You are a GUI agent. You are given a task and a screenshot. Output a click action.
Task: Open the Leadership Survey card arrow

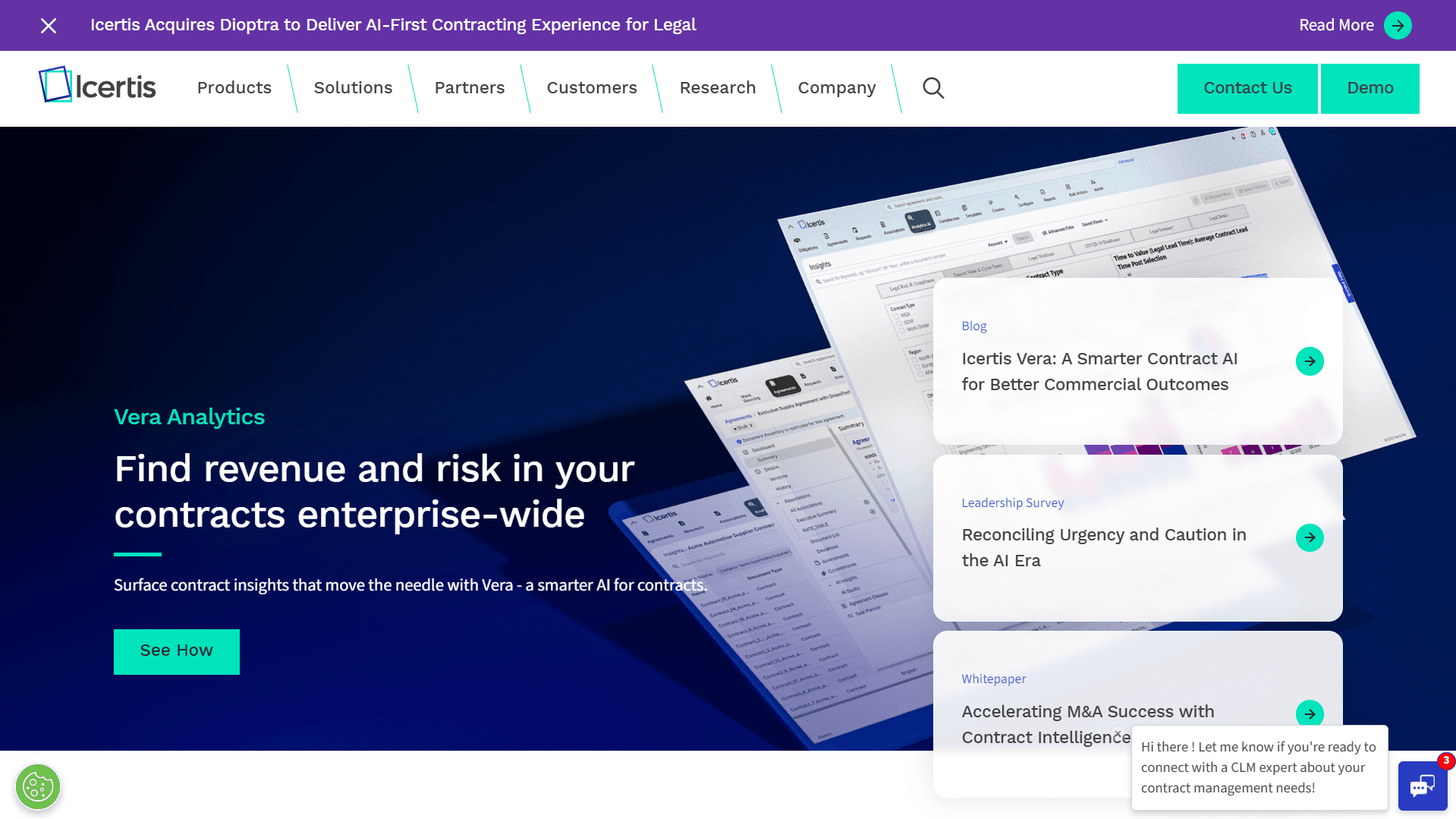pyautogui.click(x=1310, y=537)
